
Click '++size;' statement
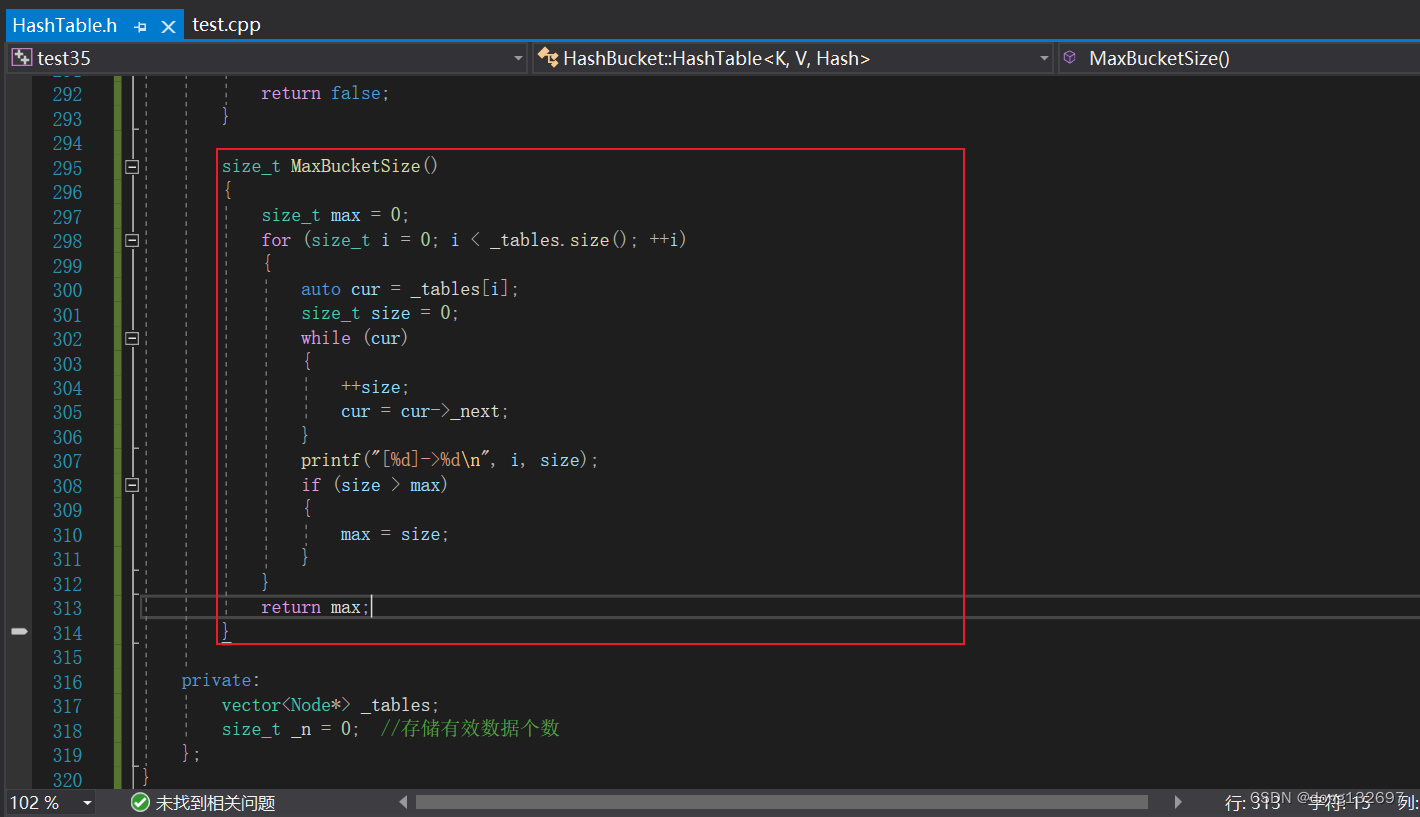pos(375,387)
